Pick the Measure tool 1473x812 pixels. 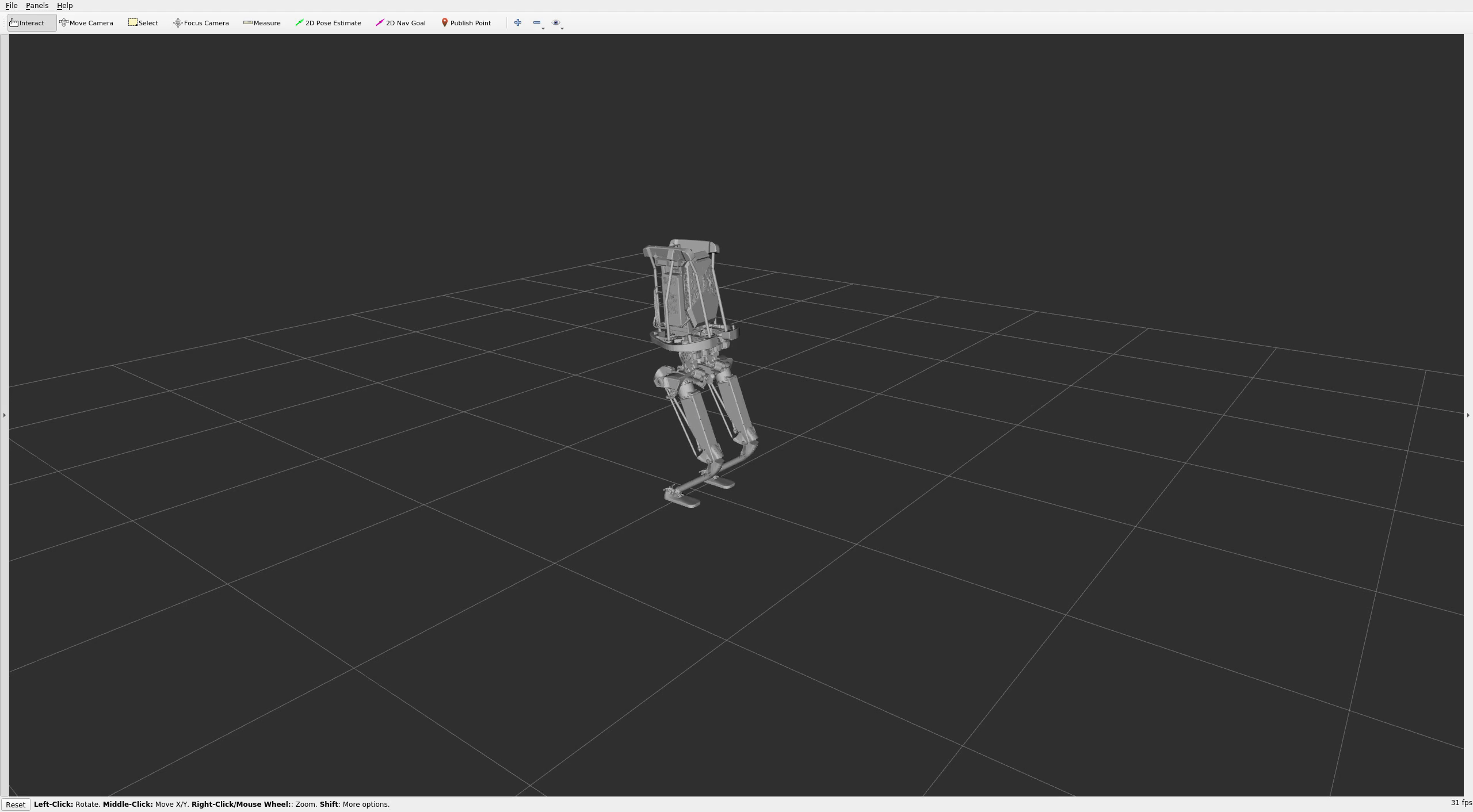(x=262, y=23)
